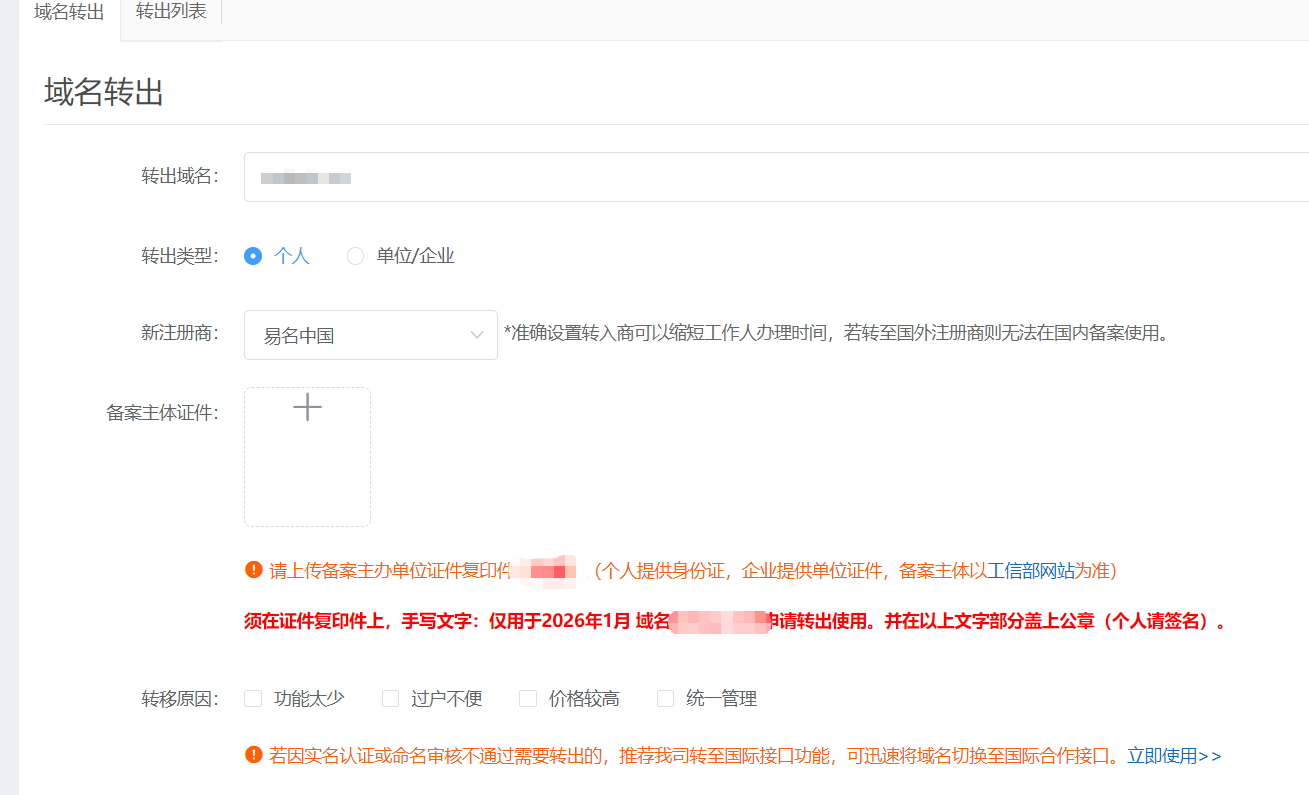Click the 立即使用>> link
Viewport: 1309px width, 795px height.
[1177, 756]
